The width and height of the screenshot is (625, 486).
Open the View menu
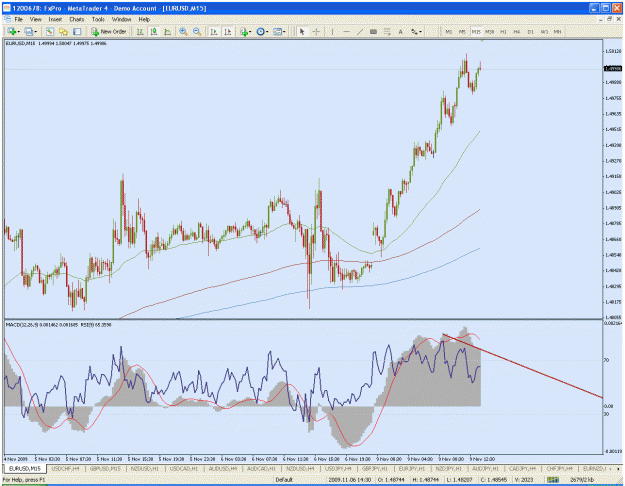pos(35,19)
